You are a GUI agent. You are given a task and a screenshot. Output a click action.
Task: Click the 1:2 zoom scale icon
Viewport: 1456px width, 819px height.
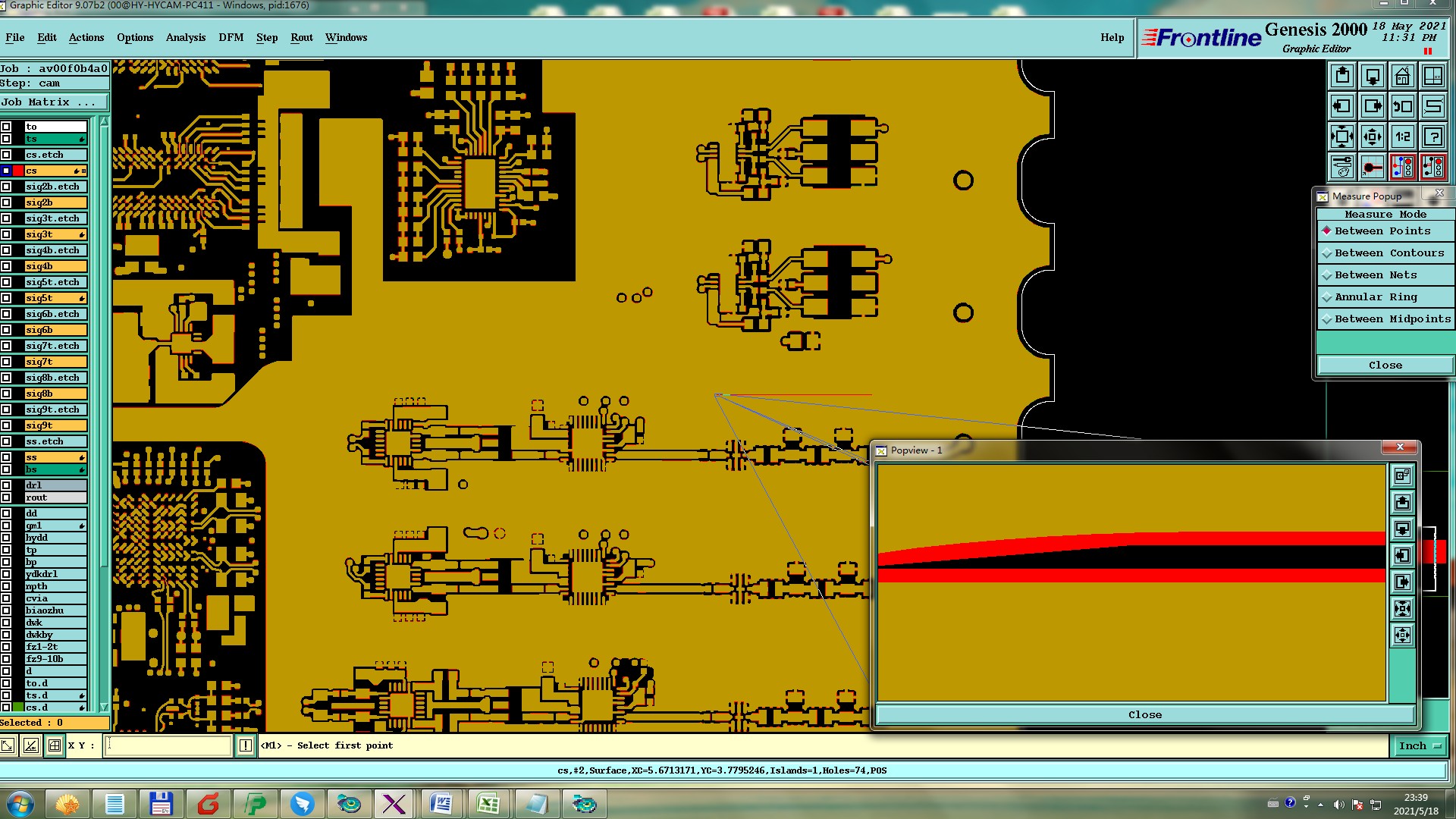coord(1402,136)
